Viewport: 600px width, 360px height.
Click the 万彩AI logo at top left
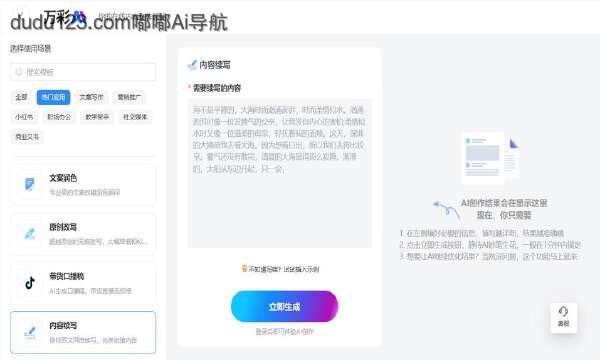coord(65,18)
